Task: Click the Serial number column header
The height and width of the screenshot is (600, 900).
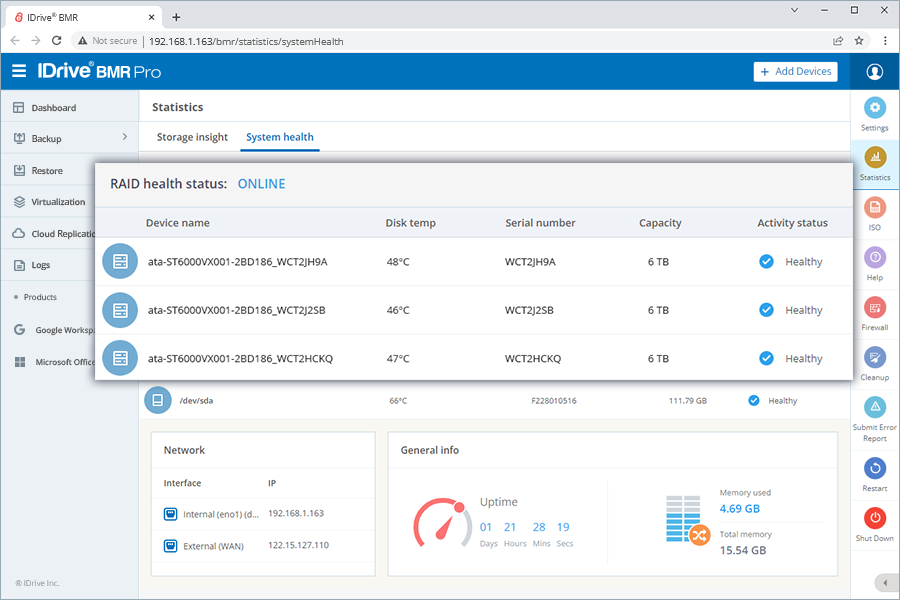Action: click(x=540, y=223)
